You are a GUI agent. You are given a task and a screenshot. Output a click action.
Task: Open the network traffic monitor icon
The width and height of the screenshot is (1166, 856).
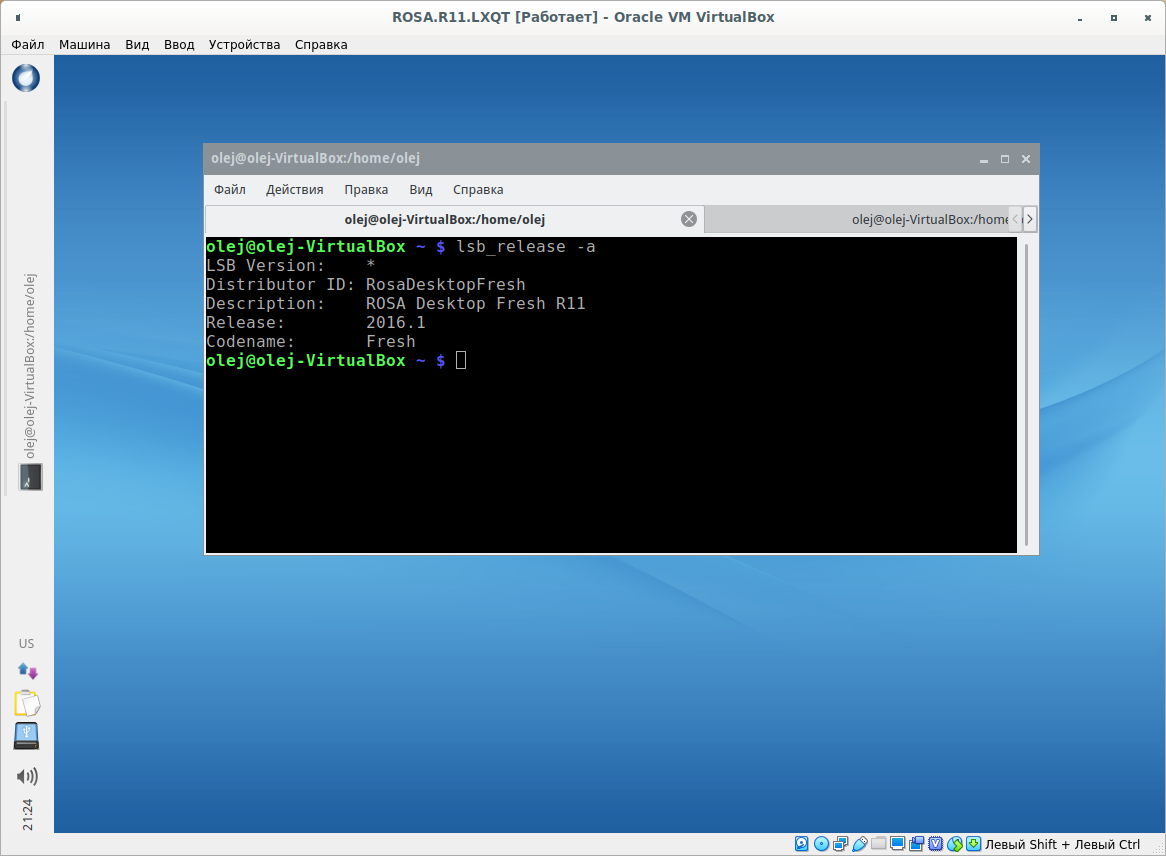(27, 671)
